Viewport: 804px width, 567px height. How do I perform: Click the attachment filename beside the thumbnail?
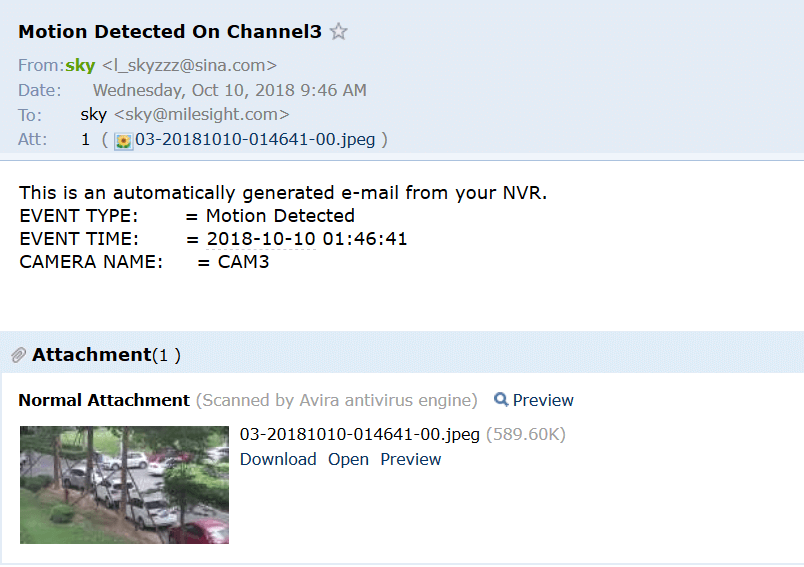tap(359, 434)
